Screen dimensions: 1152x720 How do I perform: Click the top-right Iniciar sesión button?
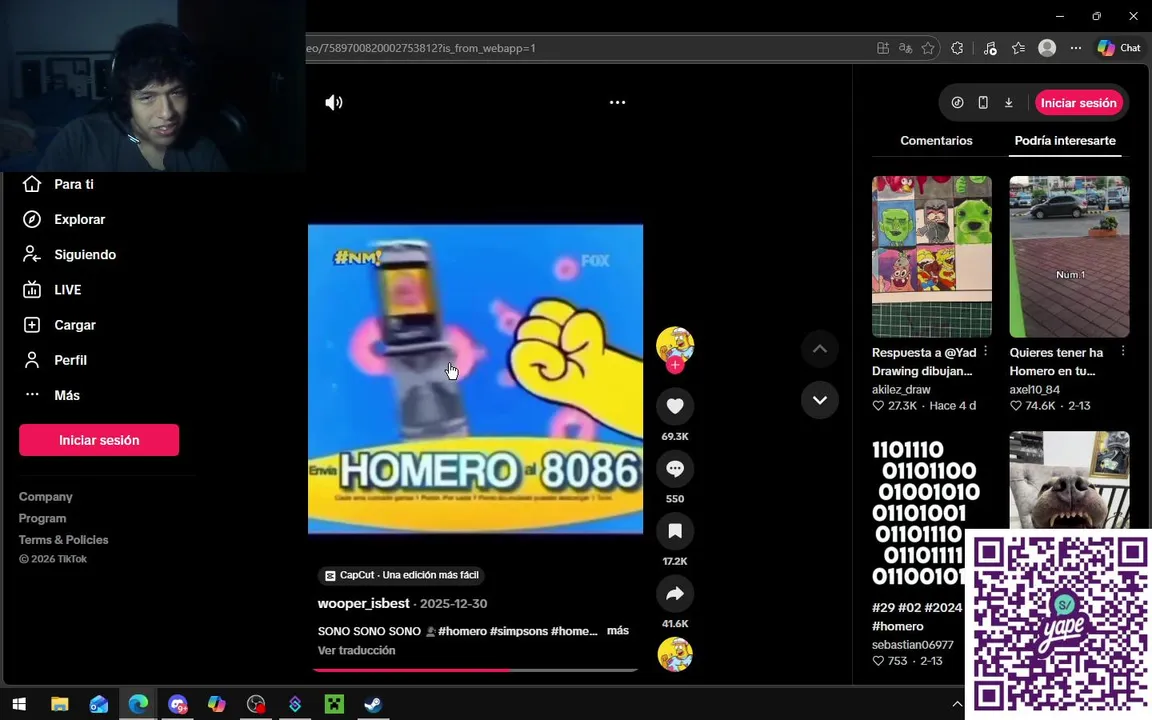pyautogui.click(x=1079, y=103)
